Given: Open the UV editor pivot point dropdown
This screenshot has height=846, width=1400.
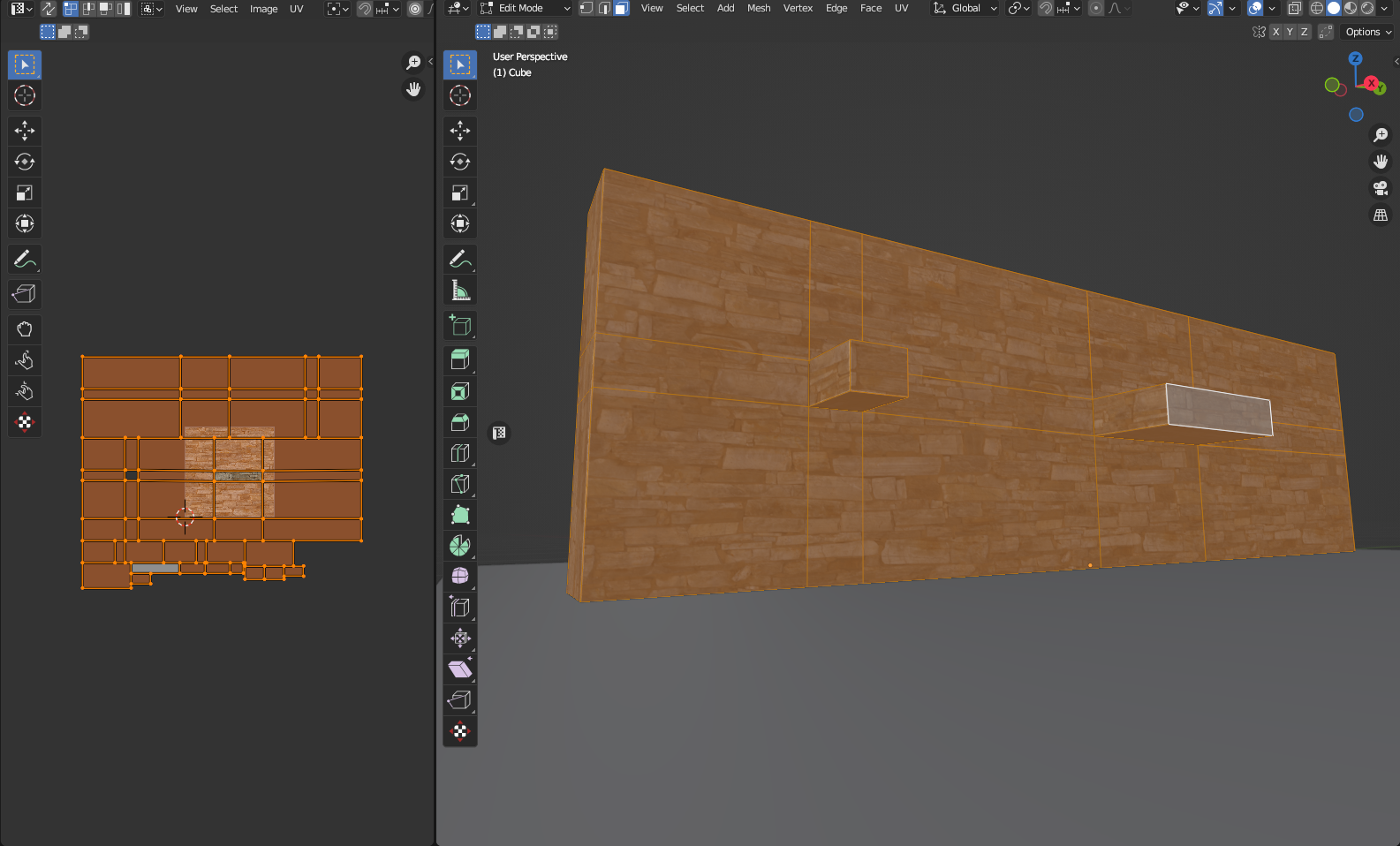Looking at the screenshot, I should pyautogui.click(x=338, y=9).
